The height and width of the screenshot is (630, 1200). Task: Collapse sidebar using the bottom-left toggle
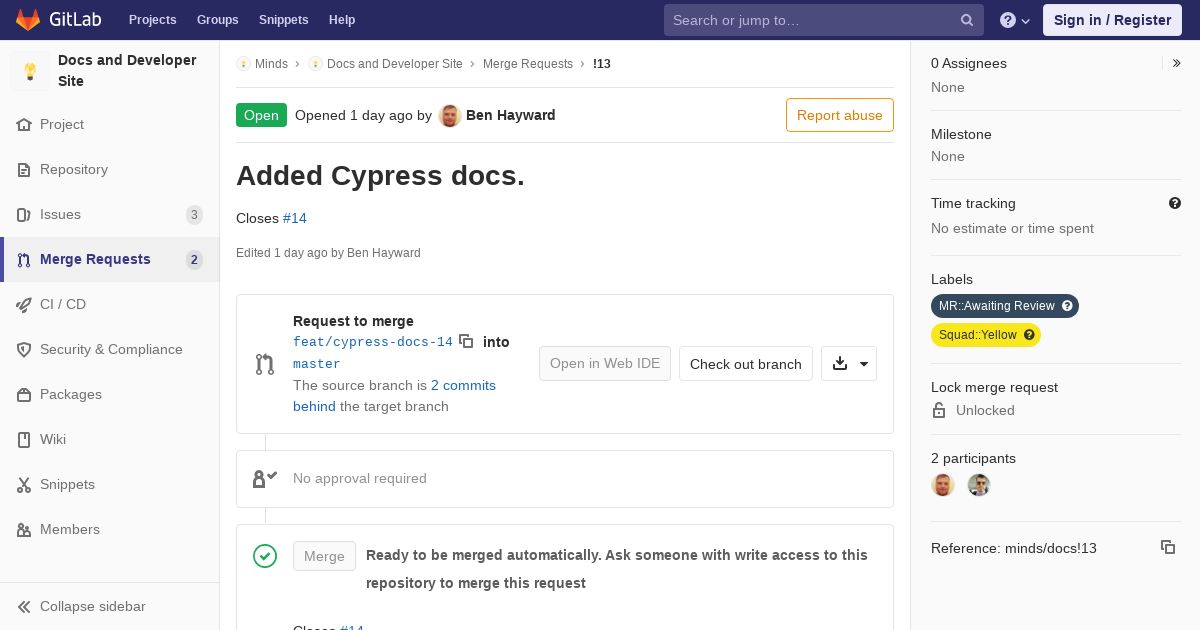point(82,606)
